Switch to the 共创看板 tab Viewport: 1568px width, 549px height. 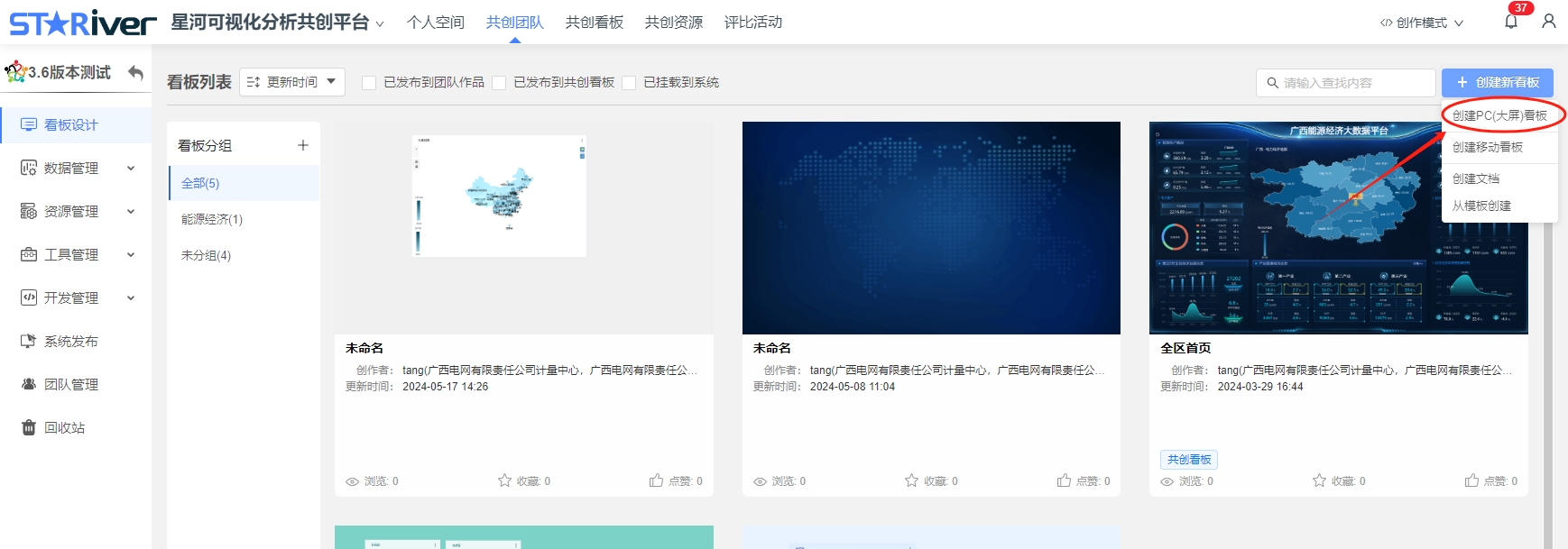click(x=594, y=23)
